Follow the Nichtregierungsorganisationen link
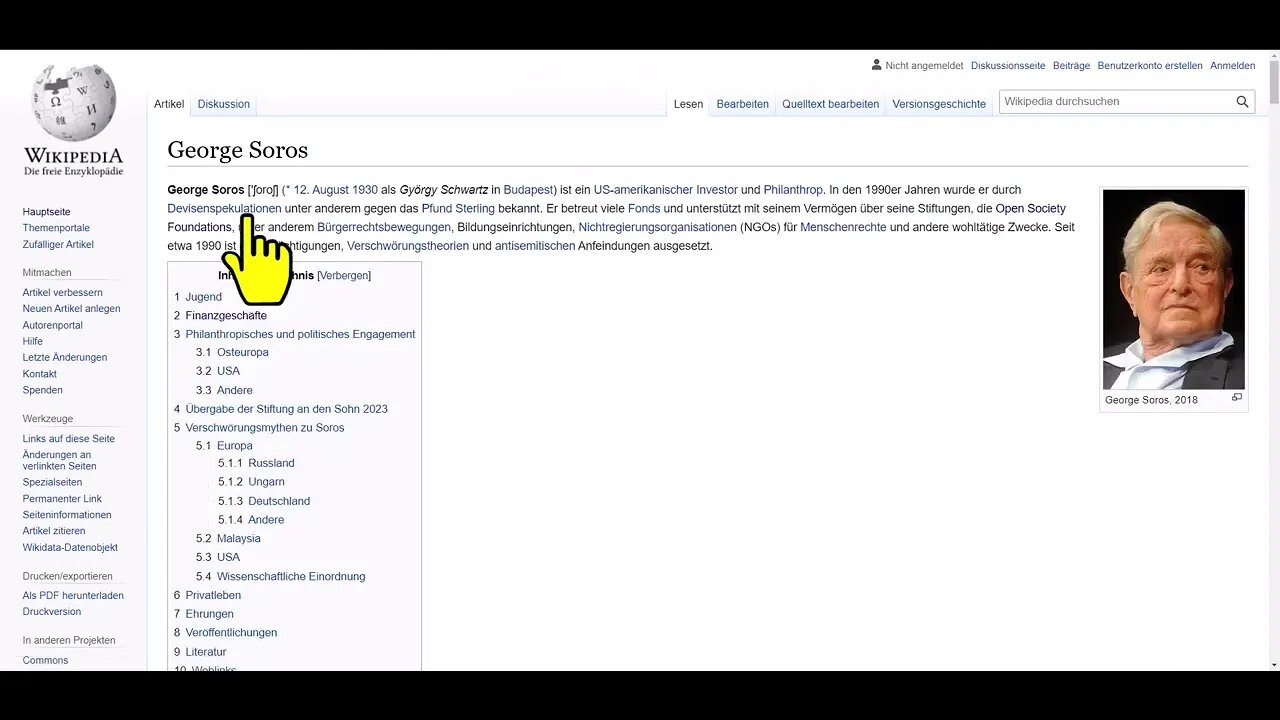Screen dimensions: 1280x720 657,227
